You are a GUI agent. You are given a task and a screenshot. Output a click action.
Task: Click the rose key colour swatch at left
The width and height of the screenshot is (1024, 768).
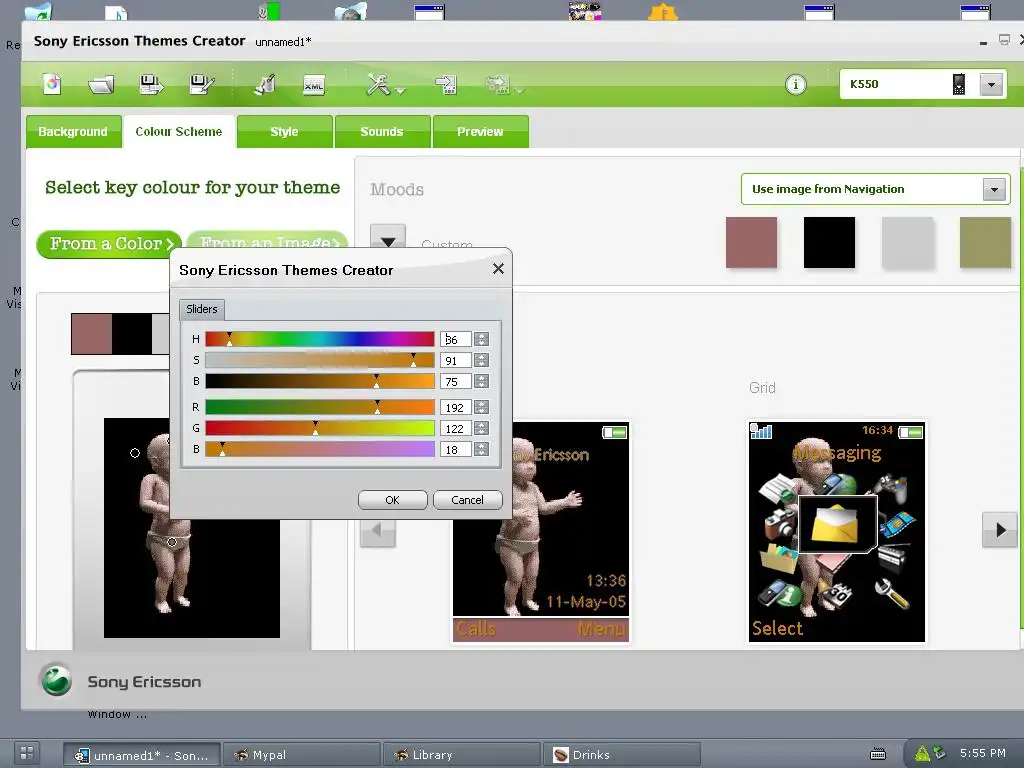pyautogui.click(x=91, y=334)
